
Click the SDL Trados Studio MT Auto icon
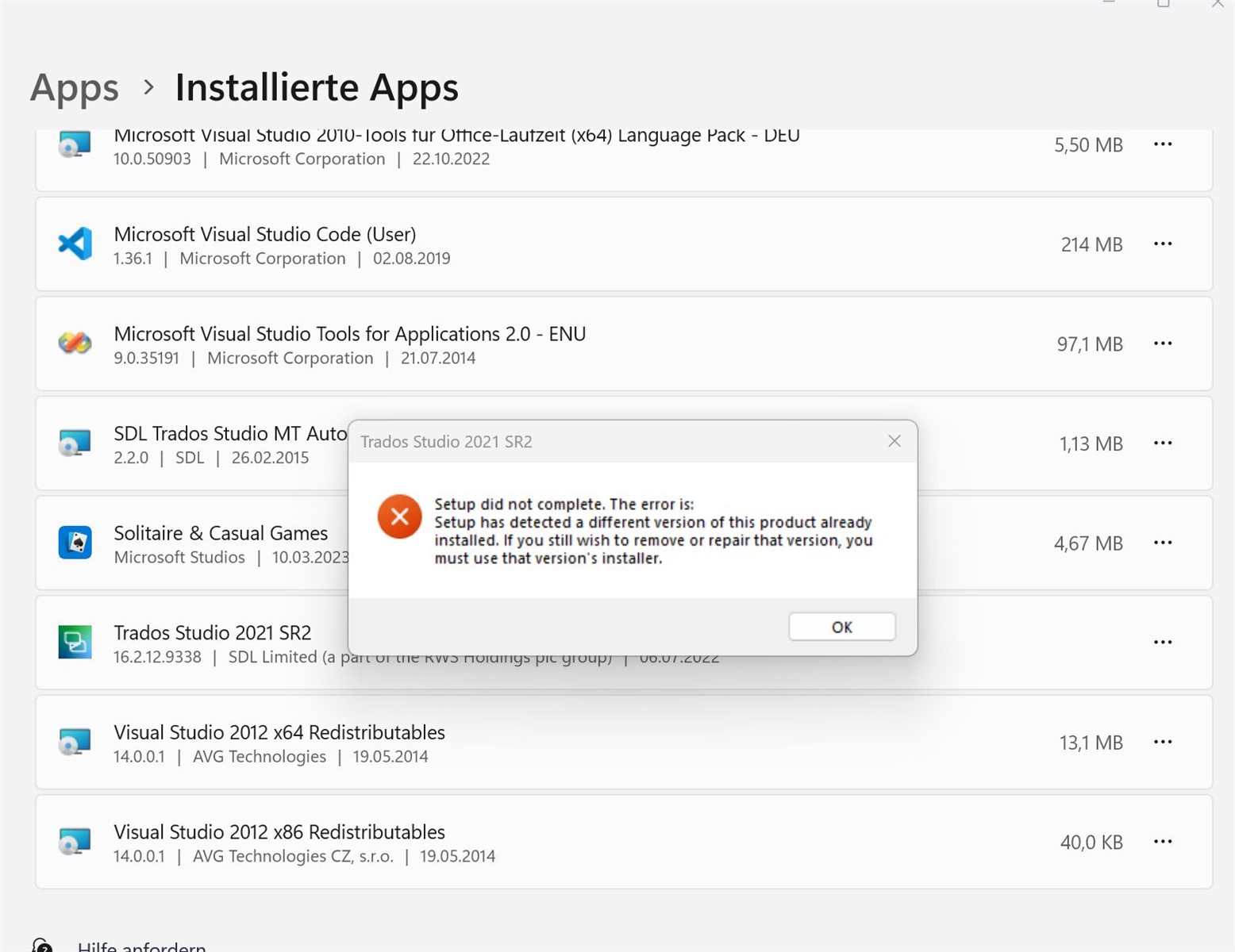74,443
